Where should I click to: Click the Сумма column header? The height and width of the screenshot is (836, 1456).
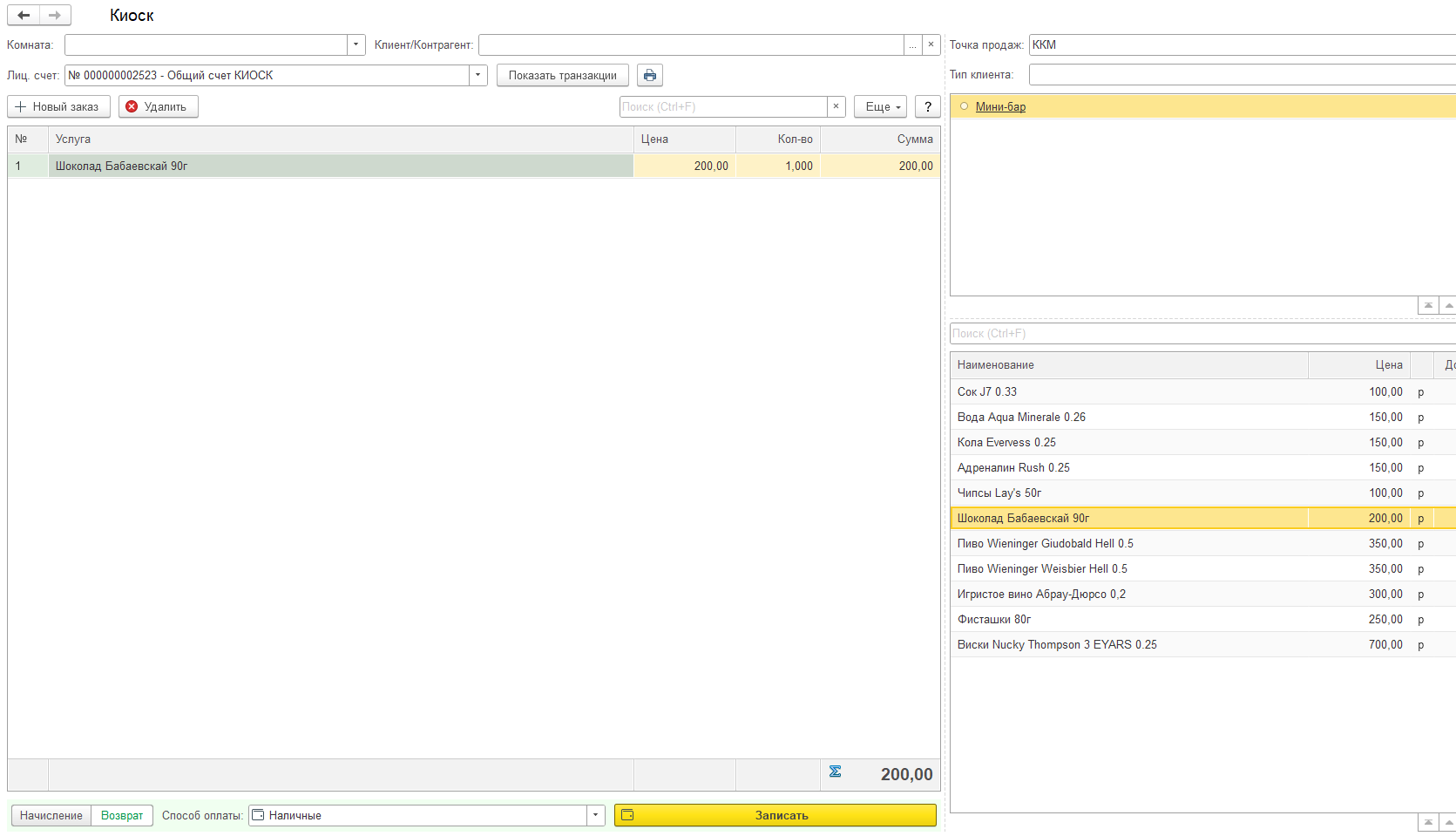880,139
